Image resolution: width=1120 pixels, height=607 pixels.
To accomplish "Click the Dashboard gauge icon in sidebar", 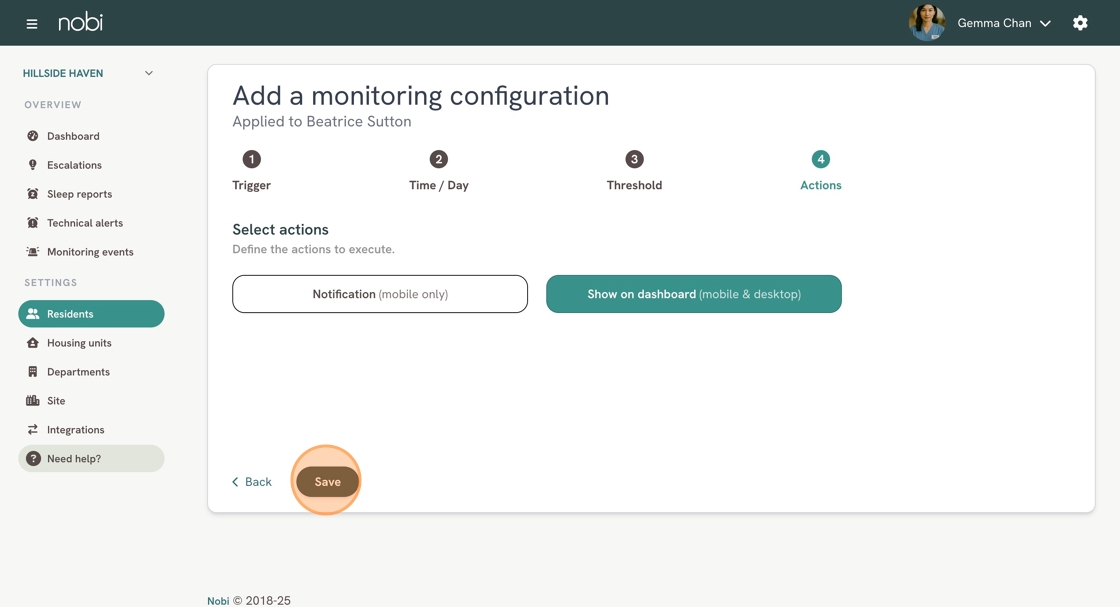I will pos(33,136).
